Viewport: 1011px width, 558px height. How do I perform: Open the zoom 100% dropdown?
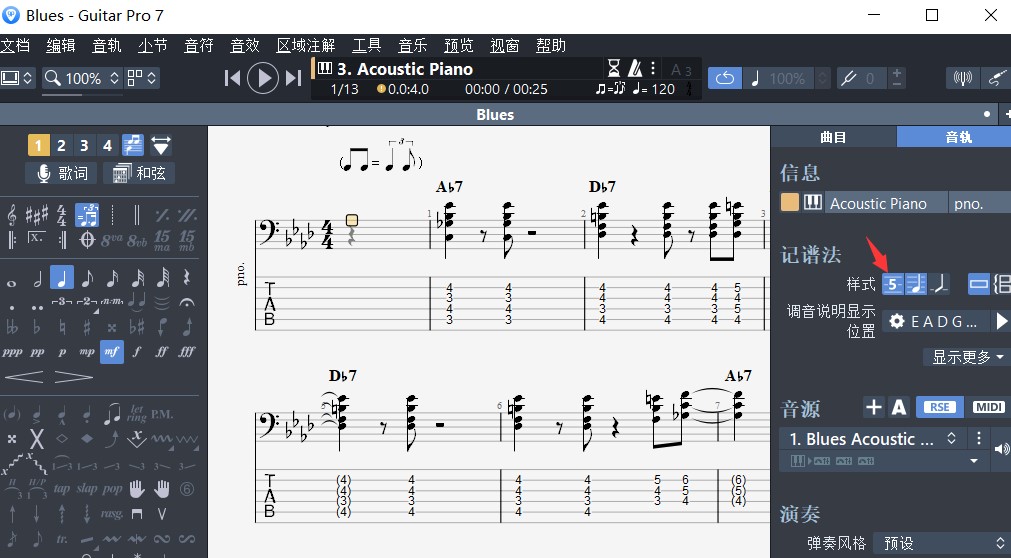click(x=82, y=78)
